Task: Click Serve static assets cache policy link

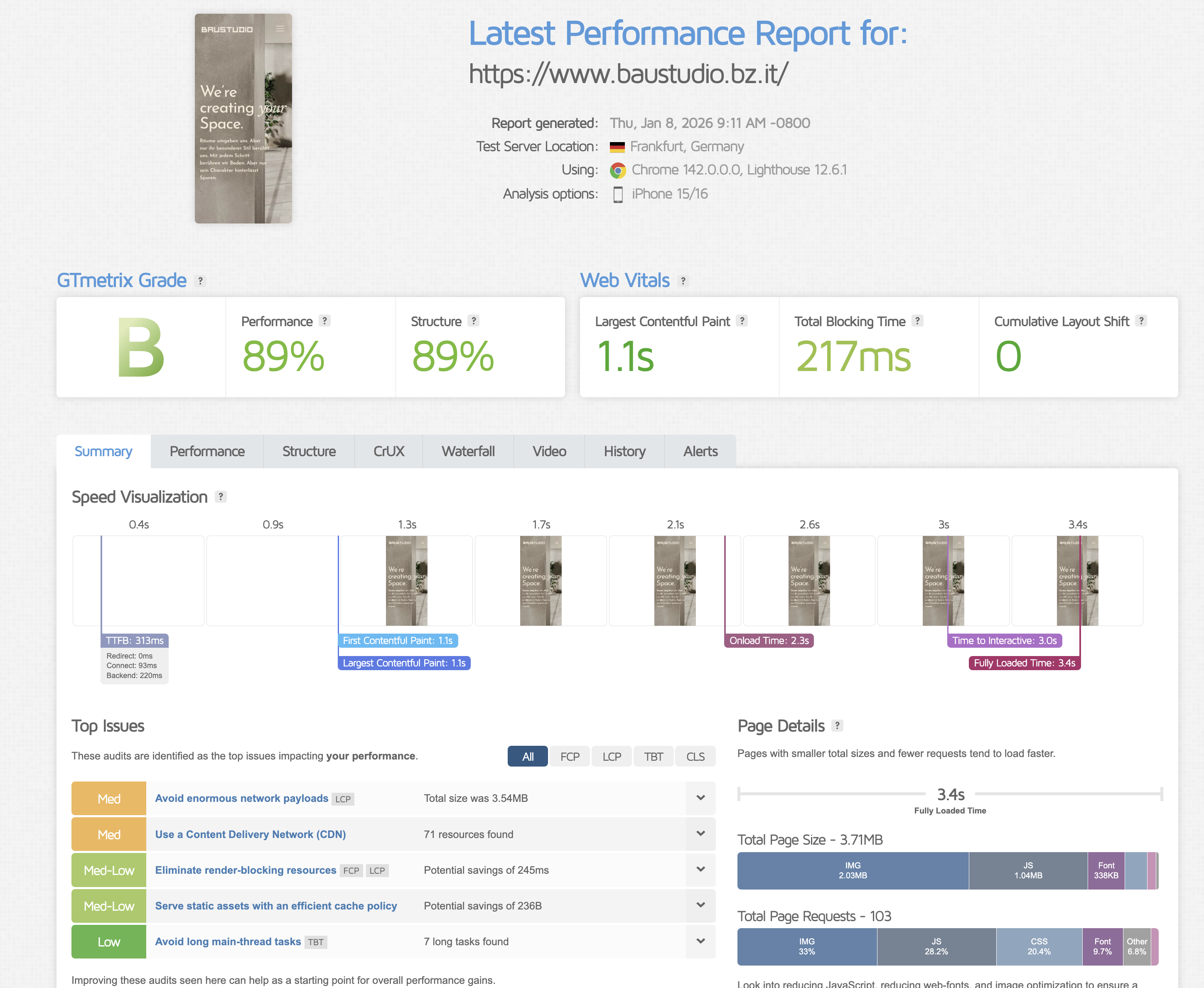Action: click(x=276, y=906)
